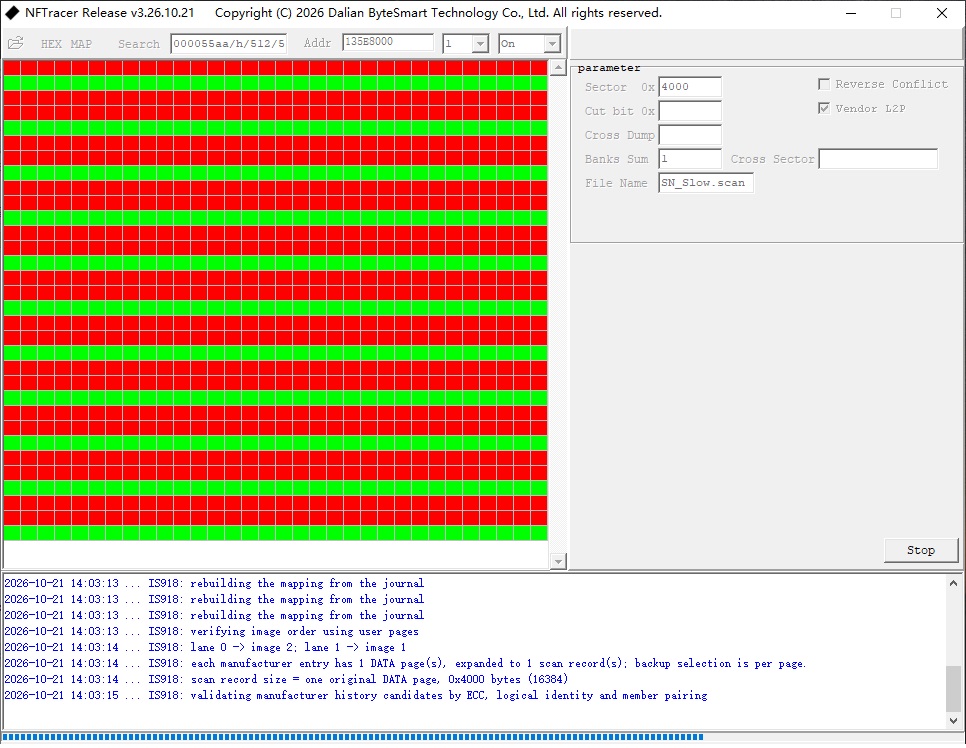Stop the running scan

921,550
